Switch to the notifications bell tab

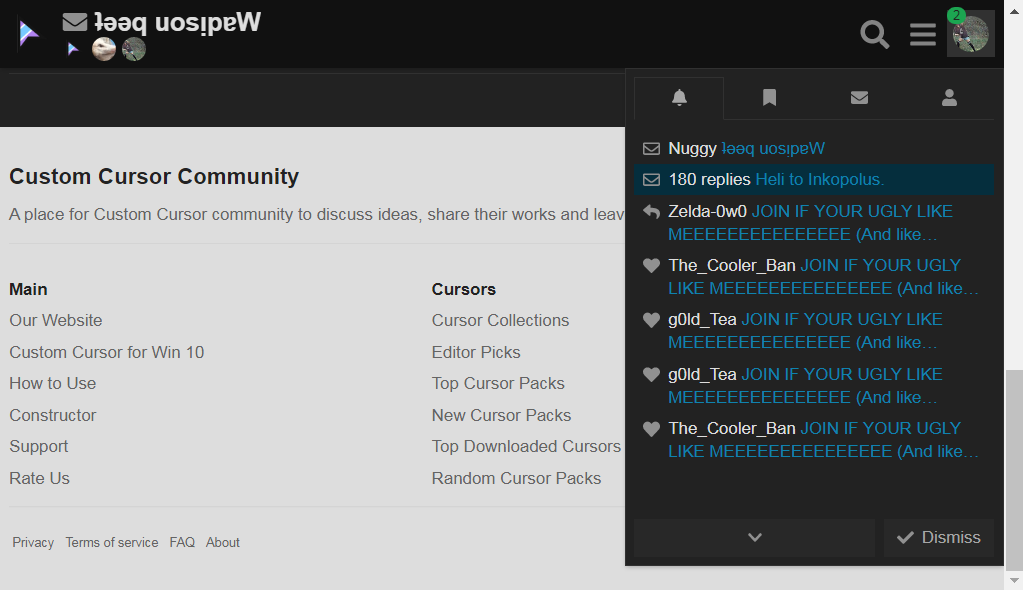coord(679,98)
